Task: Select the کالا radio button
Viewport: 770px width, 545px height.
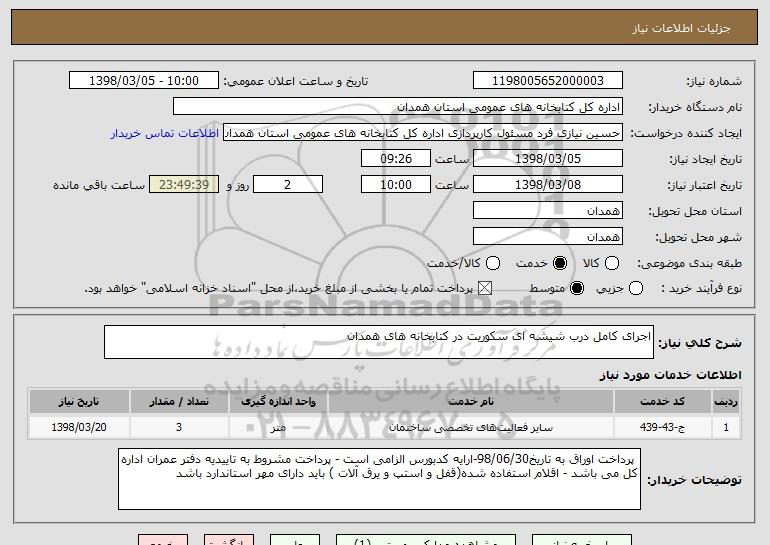Action: coord(612,263)
